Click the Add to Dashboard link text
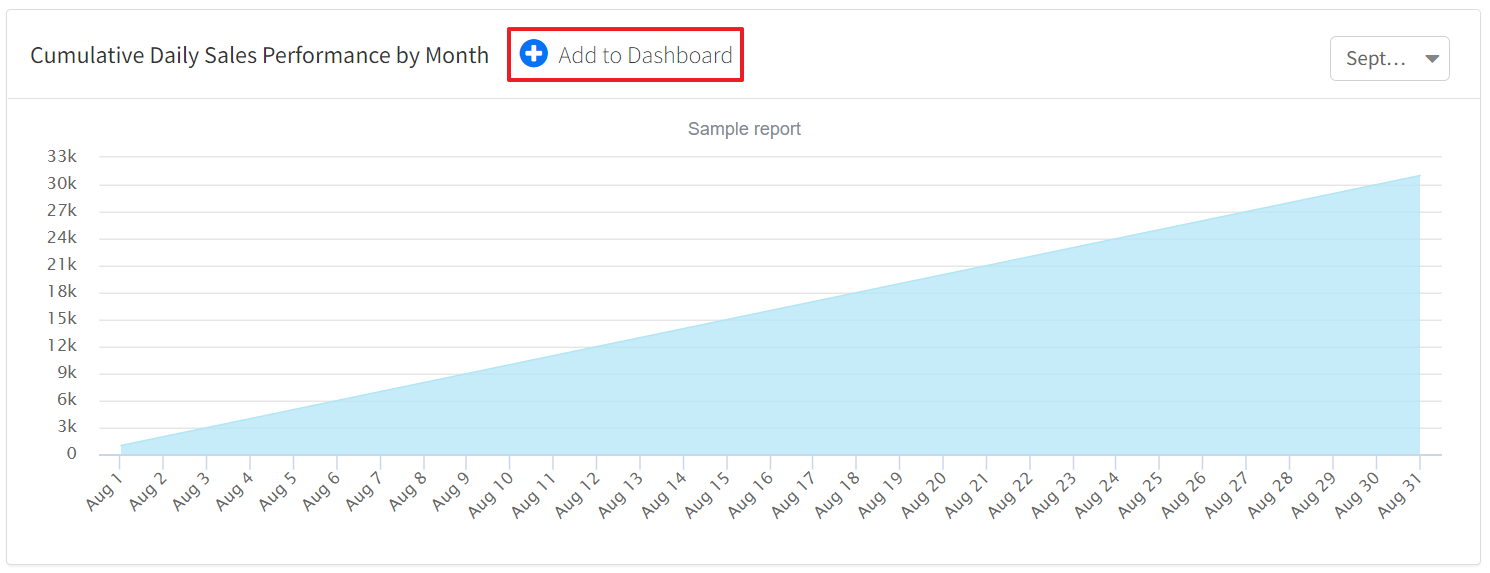This screenshot has width=1490, height=573. click(645, 55)
